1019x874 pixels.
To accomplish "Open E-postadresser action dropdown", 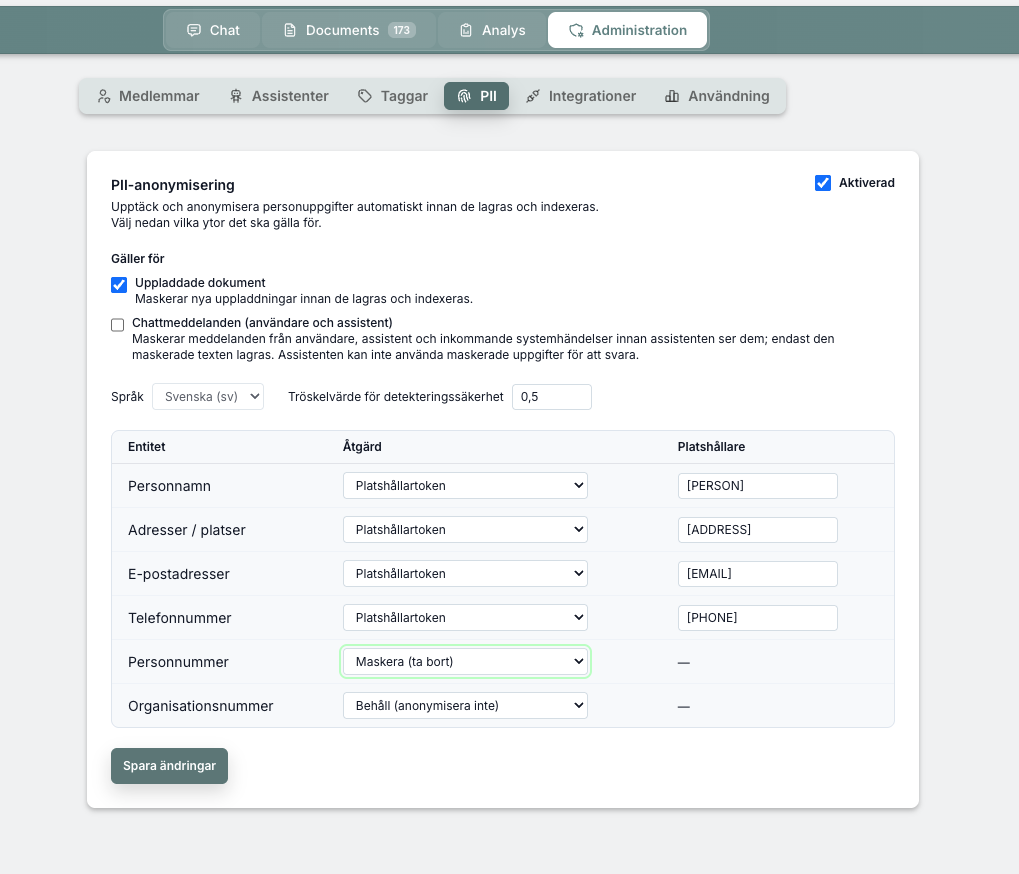I will pos(465,574).
